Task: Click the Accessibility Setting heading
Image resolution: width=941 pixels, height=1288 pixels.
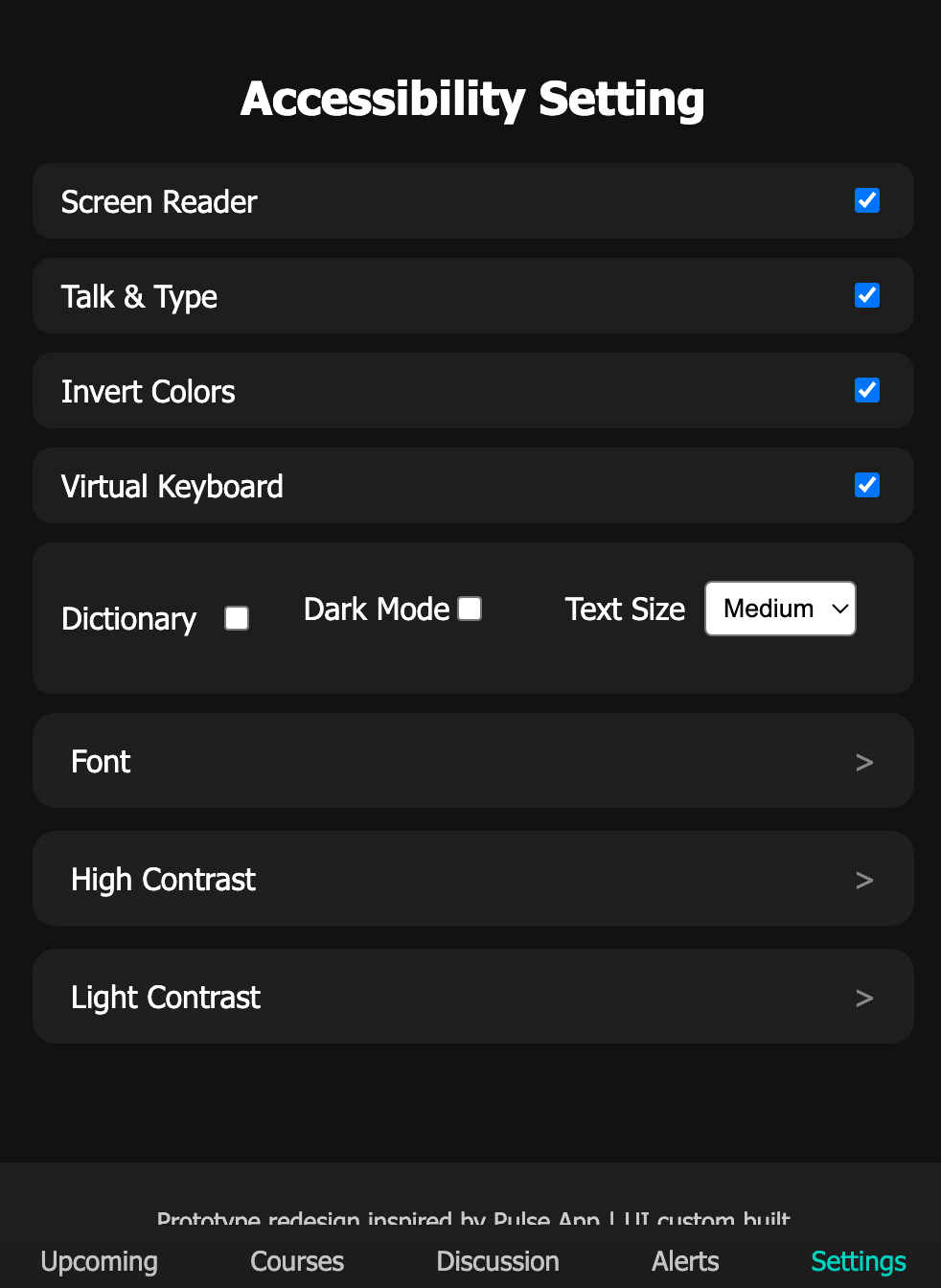Action: [471, 97]
